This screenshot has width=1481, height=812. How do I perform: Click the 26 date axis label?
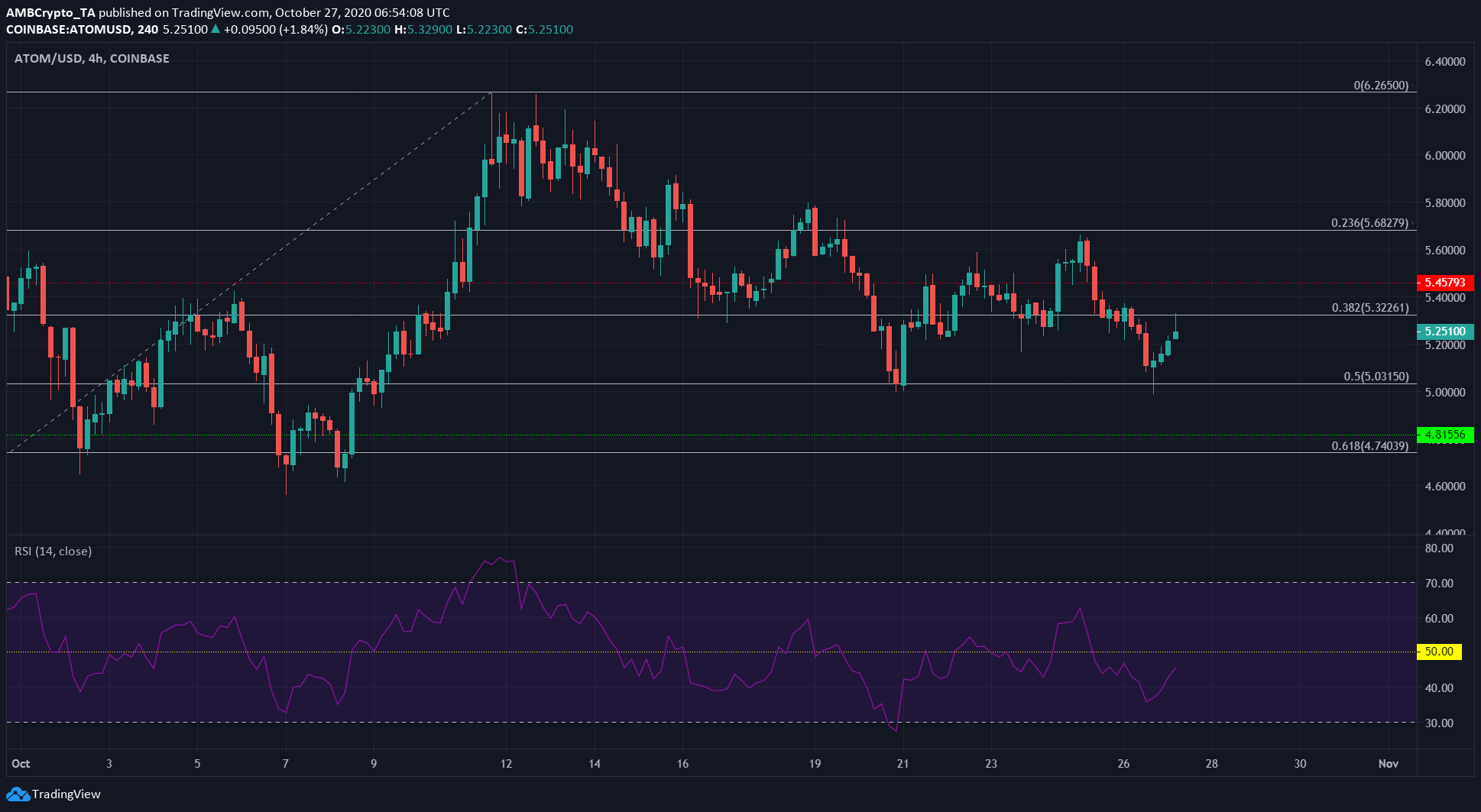point(1123,764)
